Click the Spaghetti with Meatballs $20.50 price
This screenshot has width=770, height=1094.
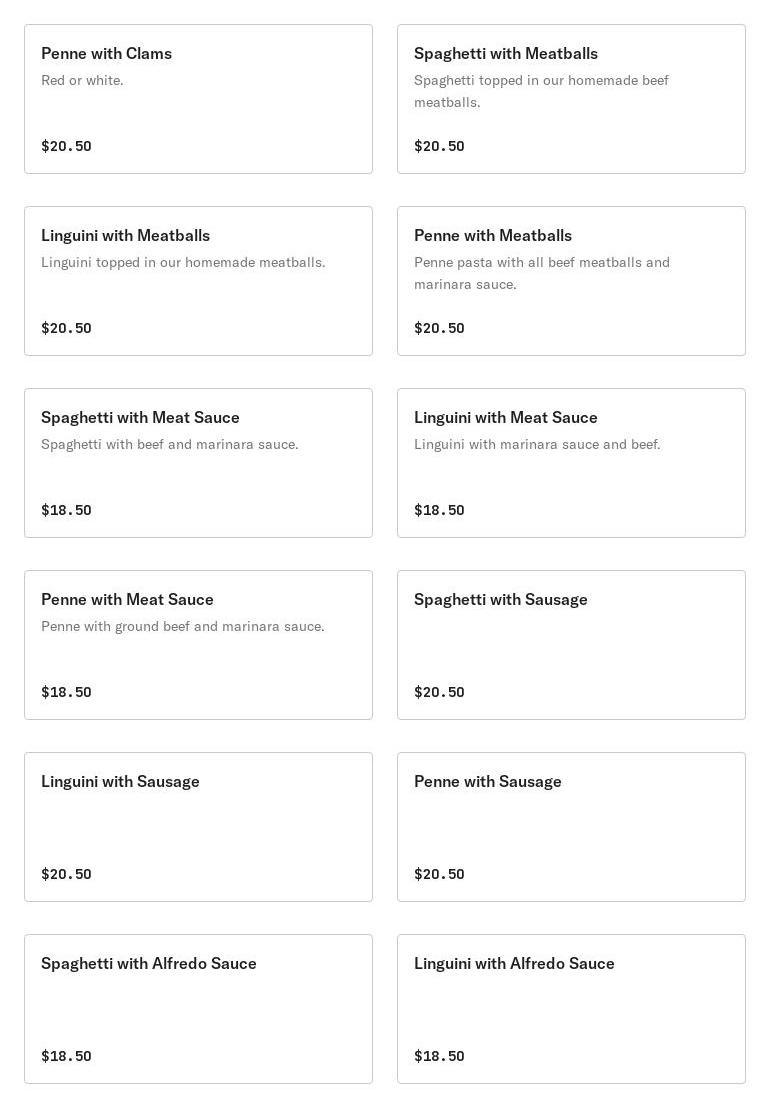click(x=439, y=146)
